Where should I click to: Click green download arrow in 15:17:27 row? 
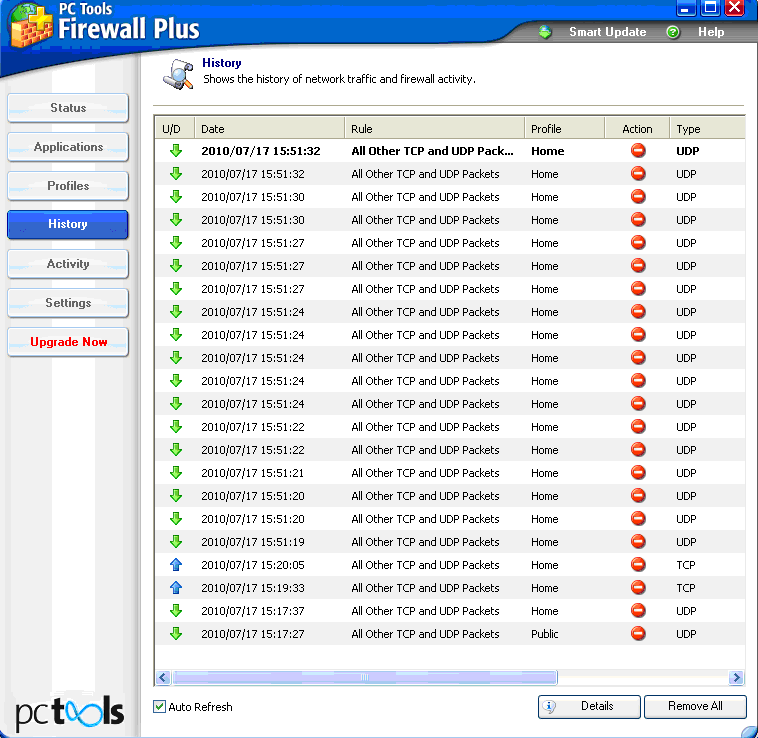tap(176, 634)
